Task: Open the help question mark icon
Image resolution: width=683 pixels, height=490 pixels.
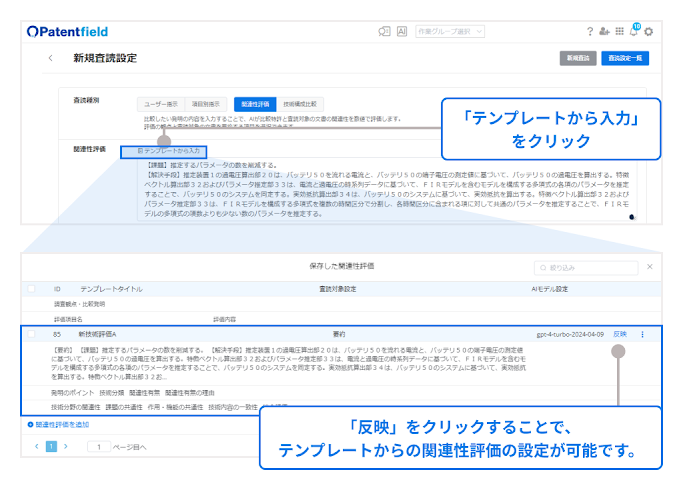Action: (x=590, y=32)
